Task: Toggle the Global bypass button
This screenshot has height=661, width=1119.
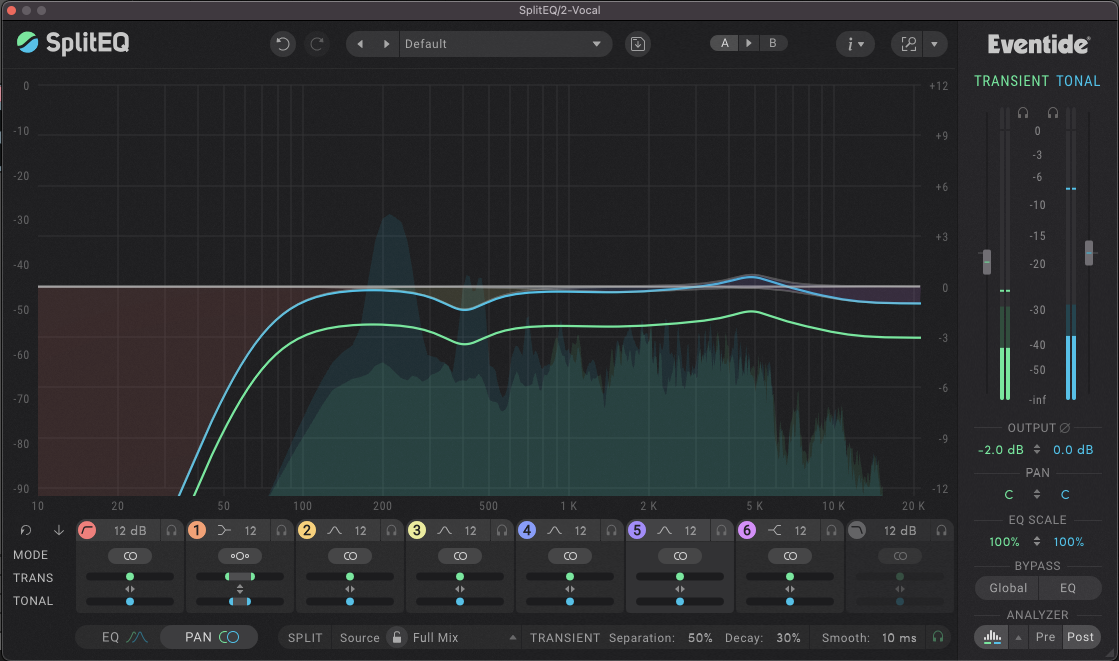Action: [x=1008, y=588]
